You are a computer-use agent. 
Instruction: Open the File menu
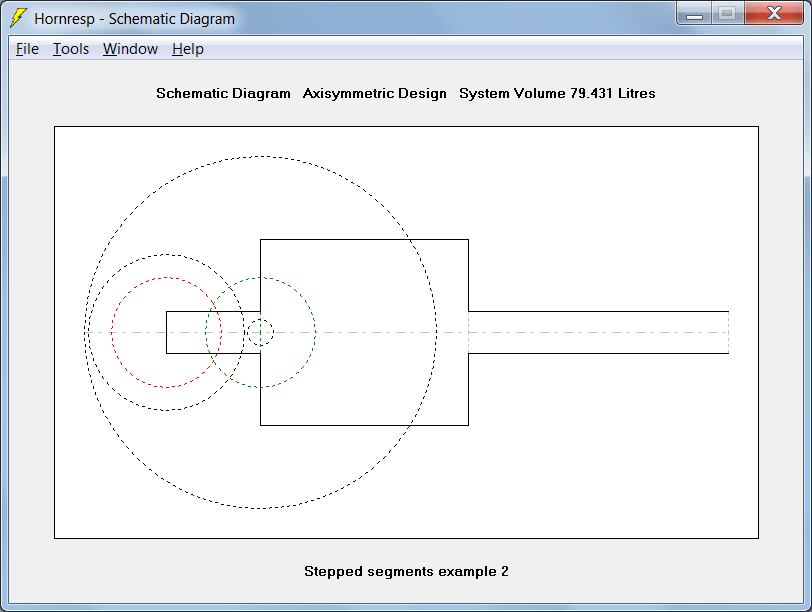(x=27, y=49)
